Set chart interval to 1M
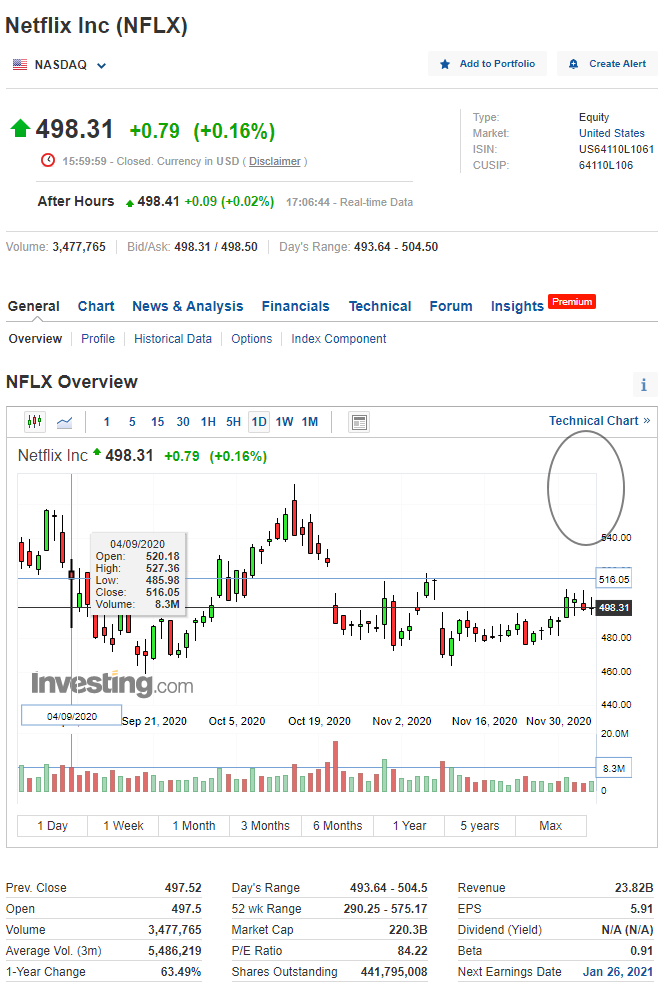670x996 pixels. (x=310, y=422)
